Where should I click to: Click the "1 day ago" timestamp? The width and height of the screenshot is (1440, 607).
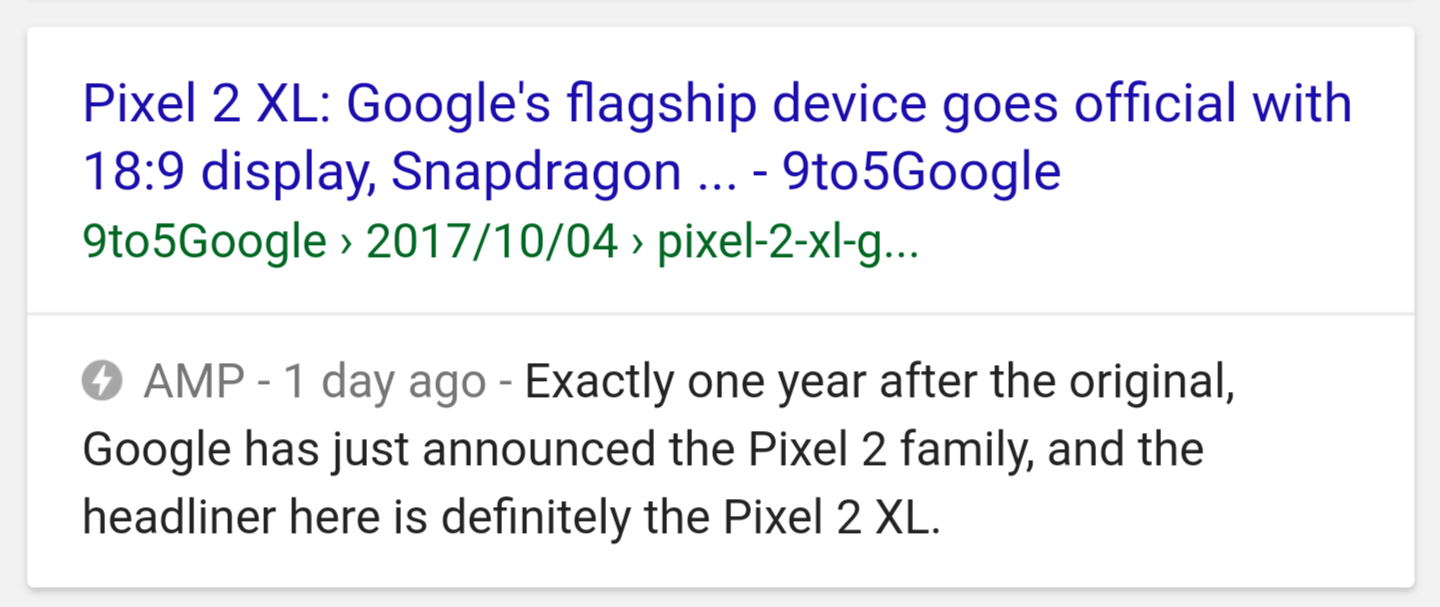[x=385, y=382]
